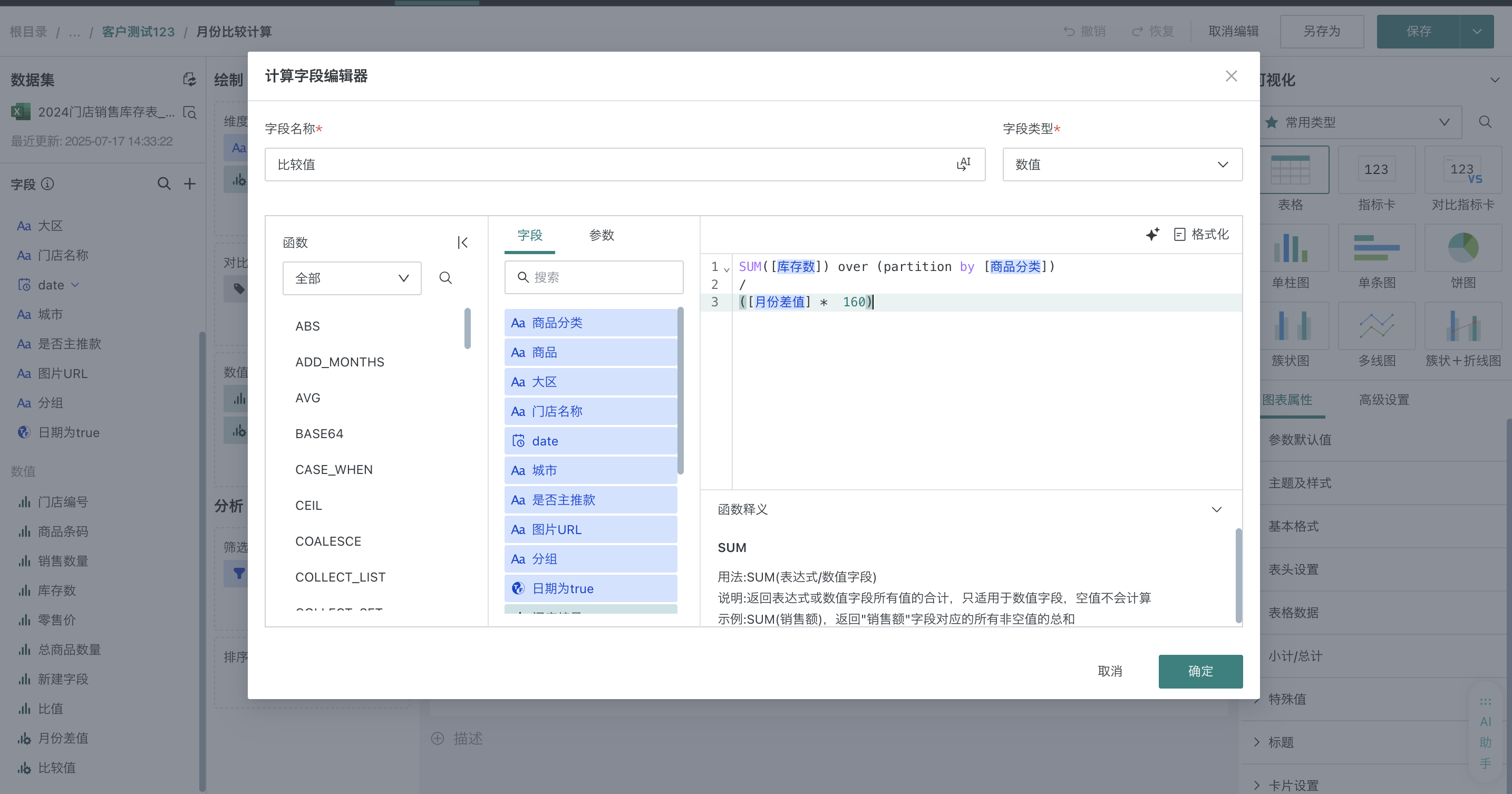Collapse the 函数 function panel
This screenshot has height=794, width=1512.
(x=462, y=242)
